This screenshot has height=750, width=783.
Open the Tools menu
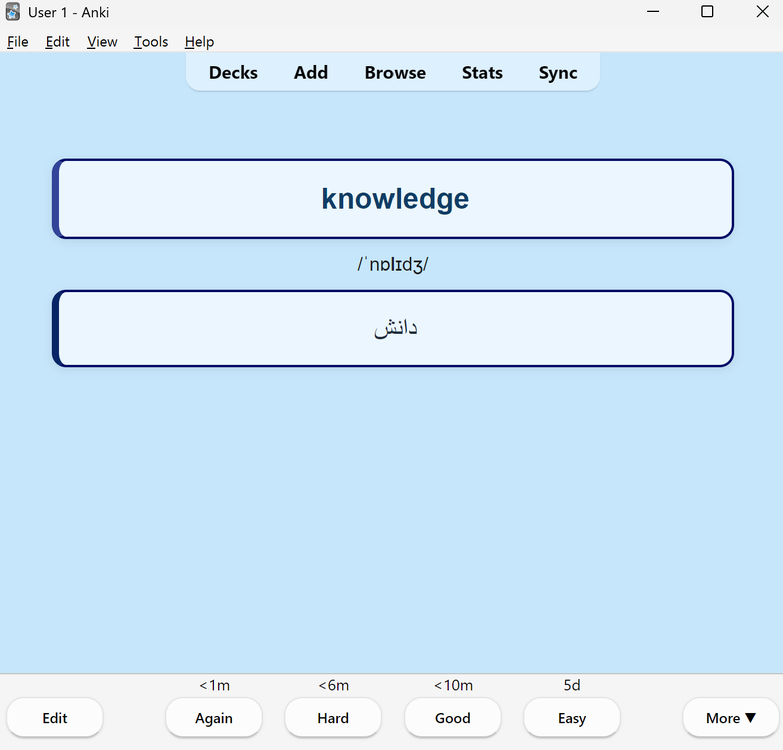point(151,42)
